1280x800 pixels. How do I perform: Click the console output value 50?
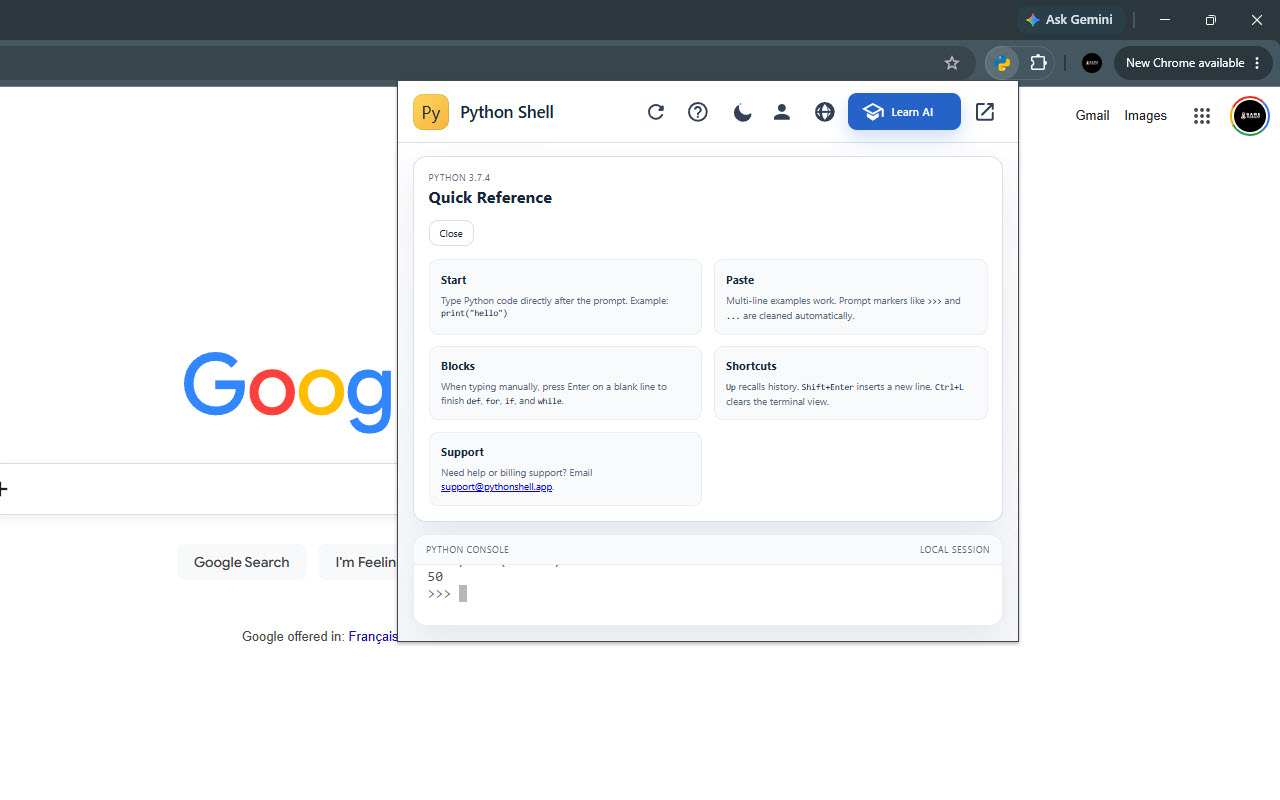[435, 577]
